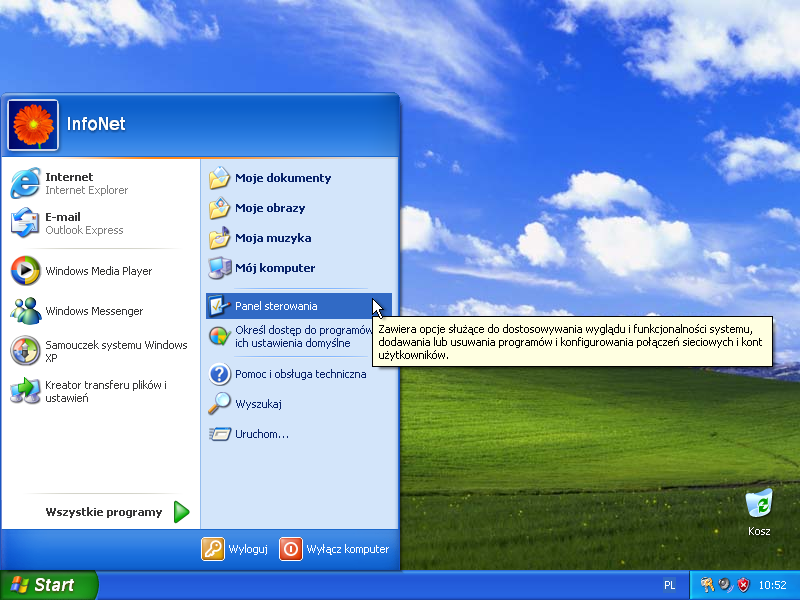This screenshot has height=600, width=800.
Task: Select the Uruchom... menu label
Action: [x=262, y=434]
